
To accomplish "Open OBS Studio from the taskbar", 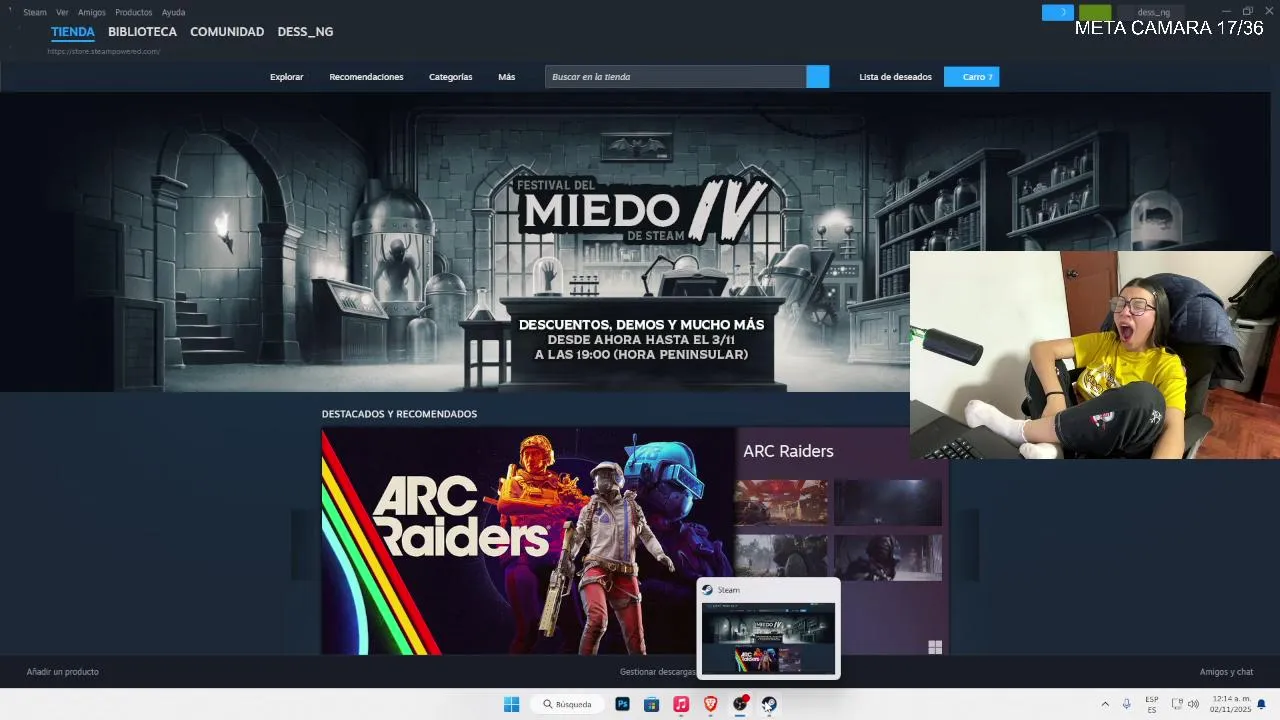I will tap(740, 704).
